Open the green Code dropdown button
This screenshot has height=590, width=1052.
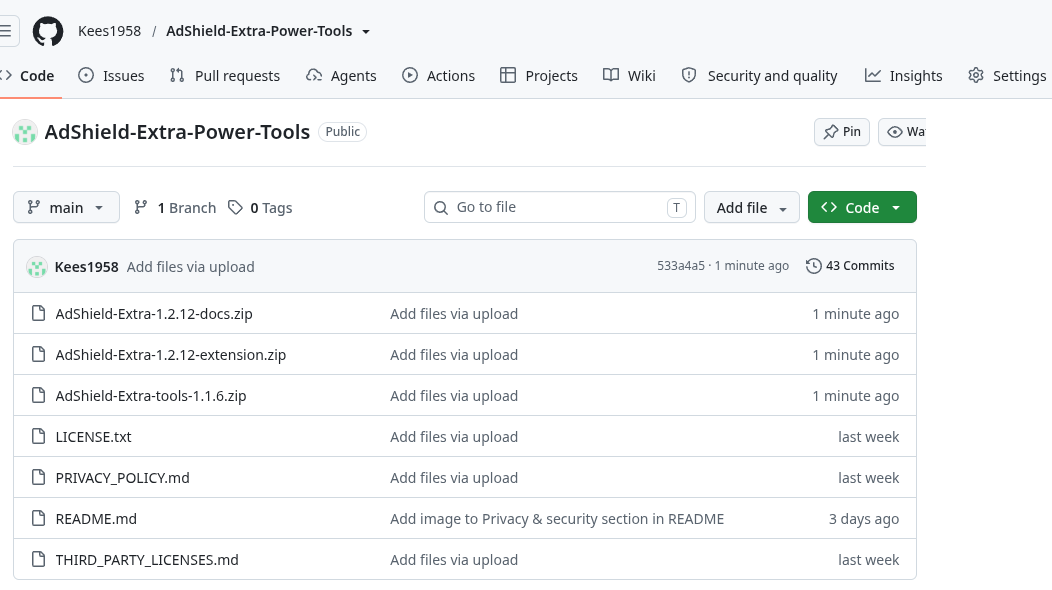coord(862,207)
